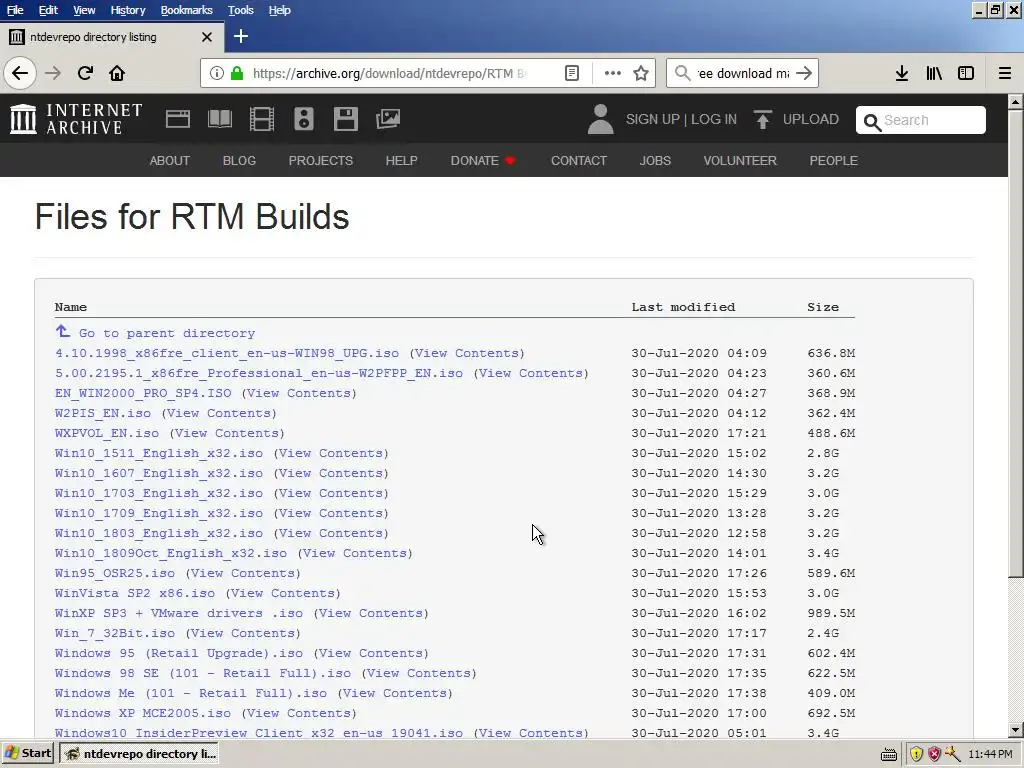
Task: Bookmark this page with the star
Action: point(641,73)
